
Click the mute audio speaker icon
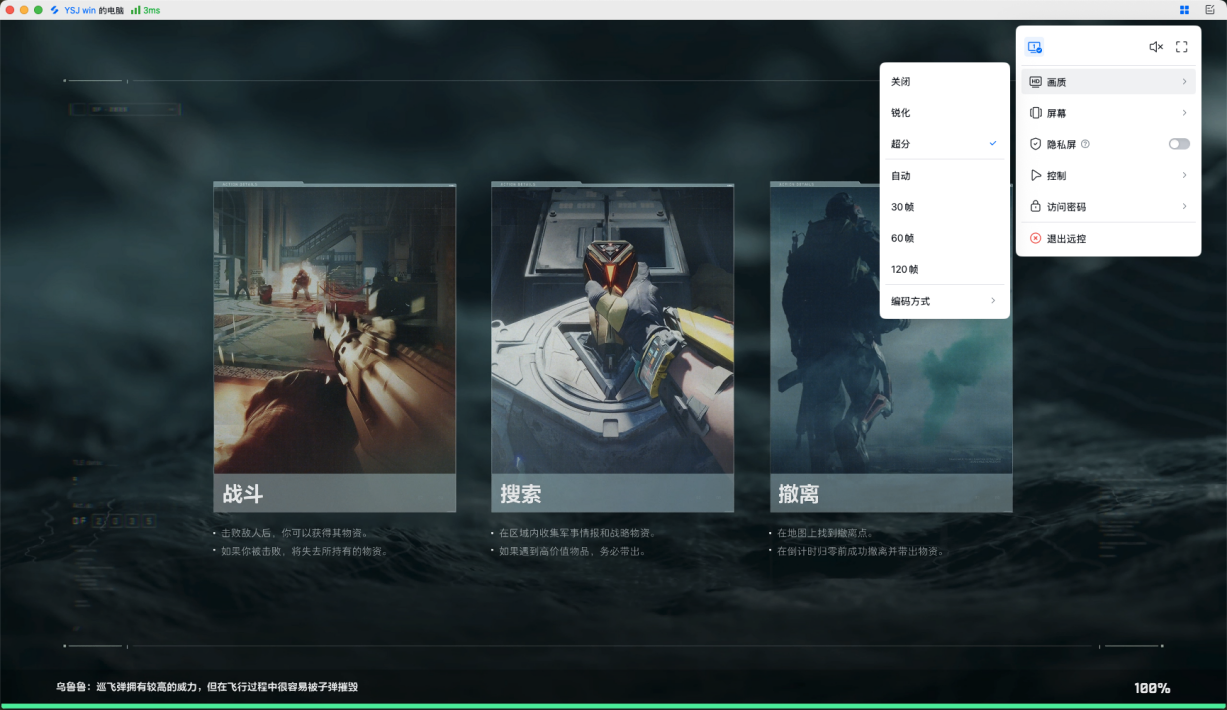(1155, 47)
